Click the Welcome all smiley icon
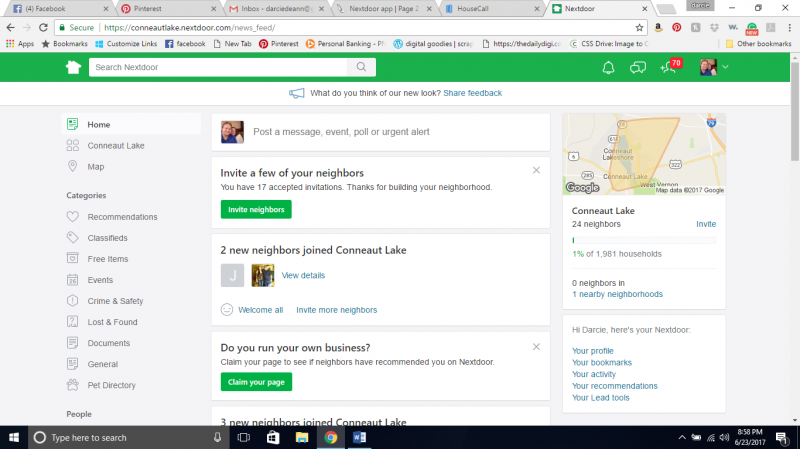The width and height of the screenshot is (800, 449). (227, 310)
